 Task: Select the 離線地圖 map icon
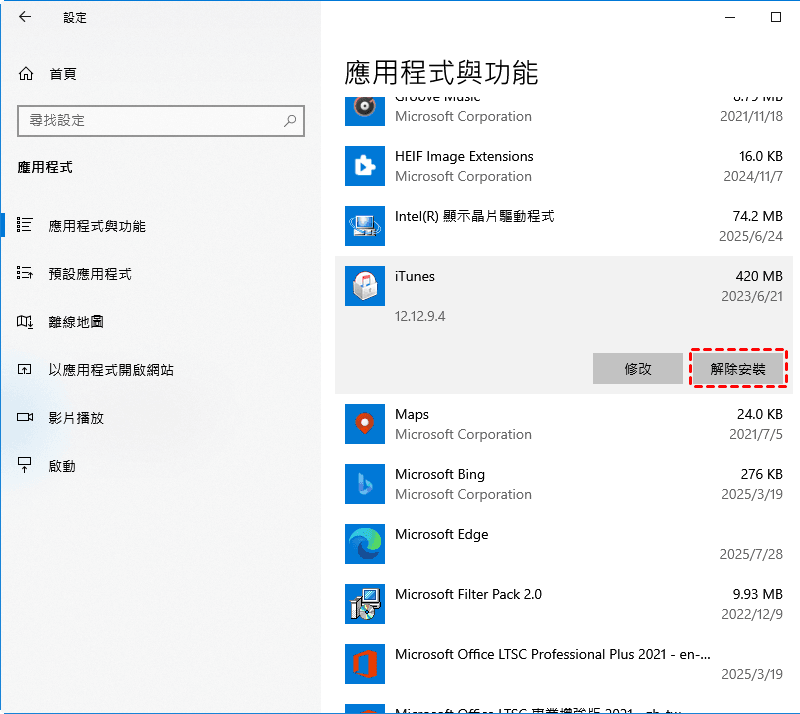(24, 321)
